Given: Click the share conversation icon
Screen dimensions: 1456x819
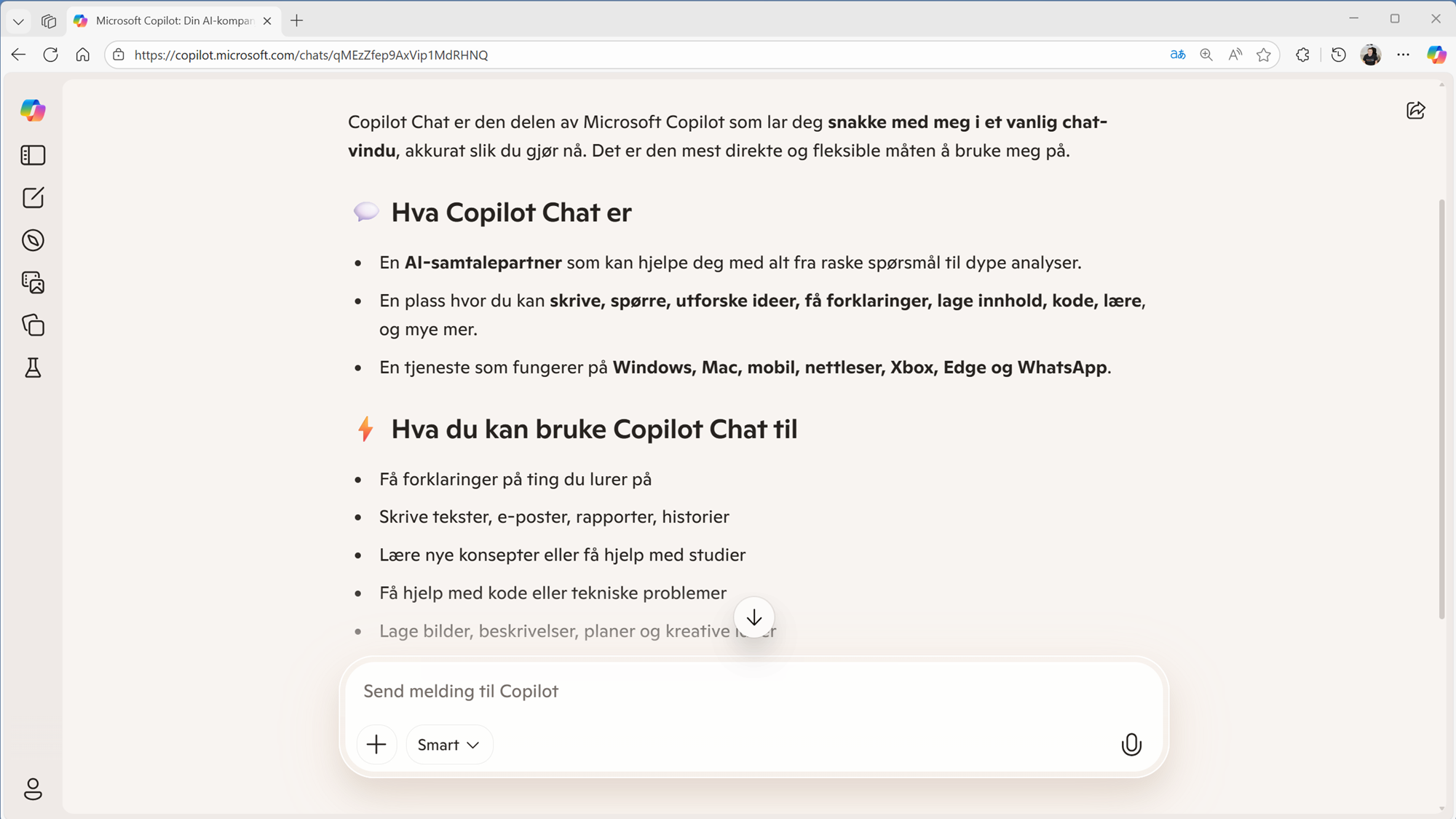Looking at the screenshot, I should click(1415, 111).
